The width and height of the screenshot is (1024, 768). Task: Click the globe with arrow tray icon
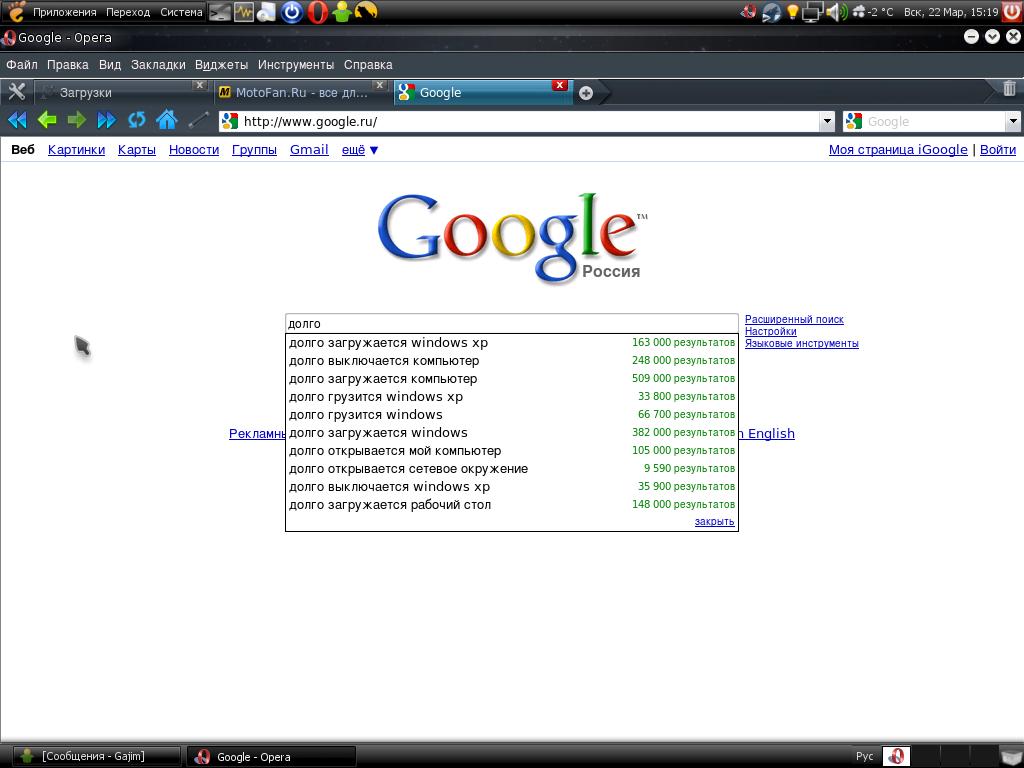pyautogui.click(x=771, y=12)
